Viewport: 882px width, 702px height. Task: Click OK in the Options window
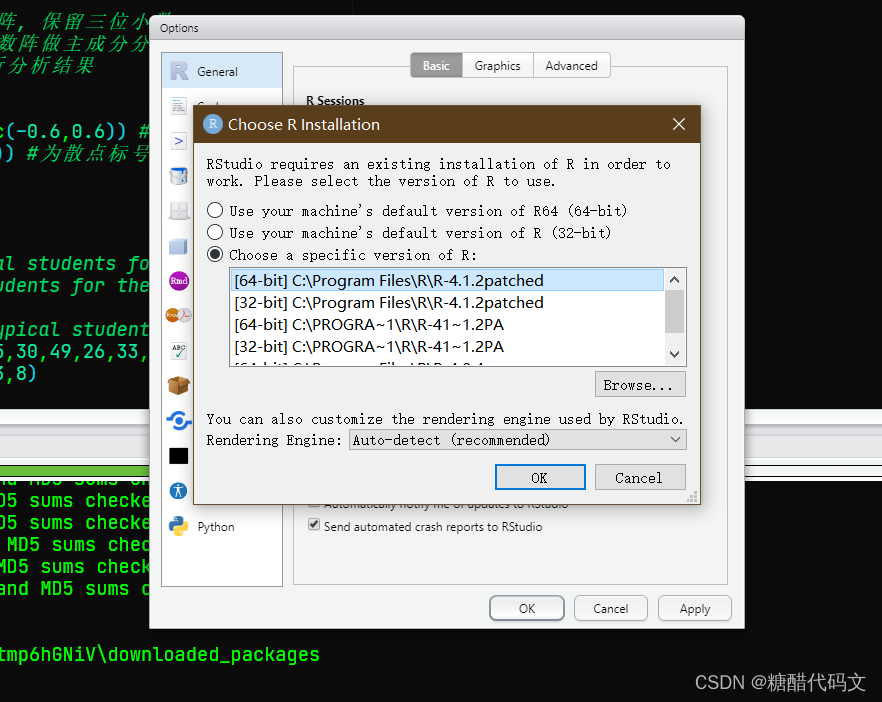click(527, 609)
